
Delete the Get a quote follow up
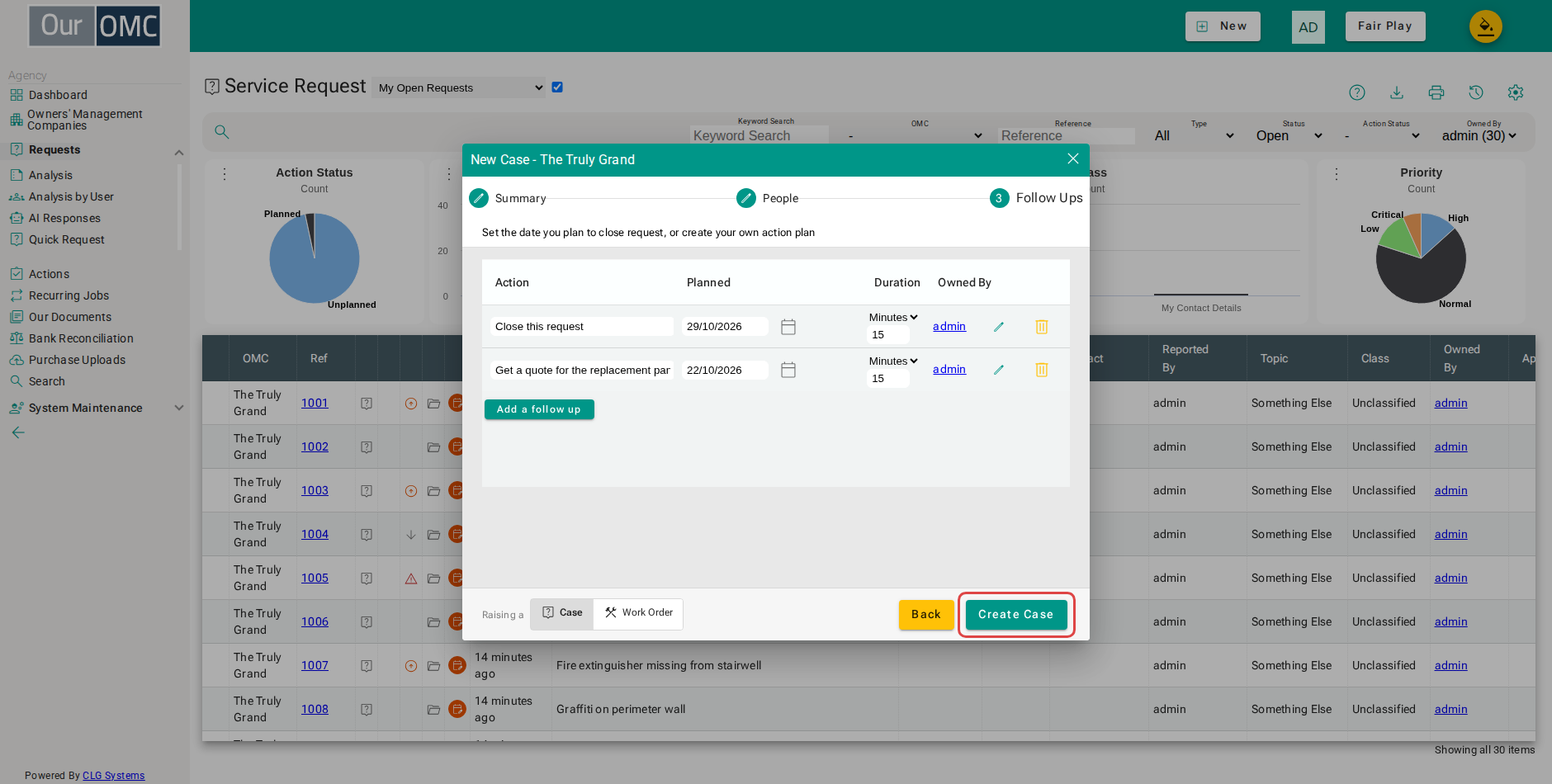pos(1042,370)
